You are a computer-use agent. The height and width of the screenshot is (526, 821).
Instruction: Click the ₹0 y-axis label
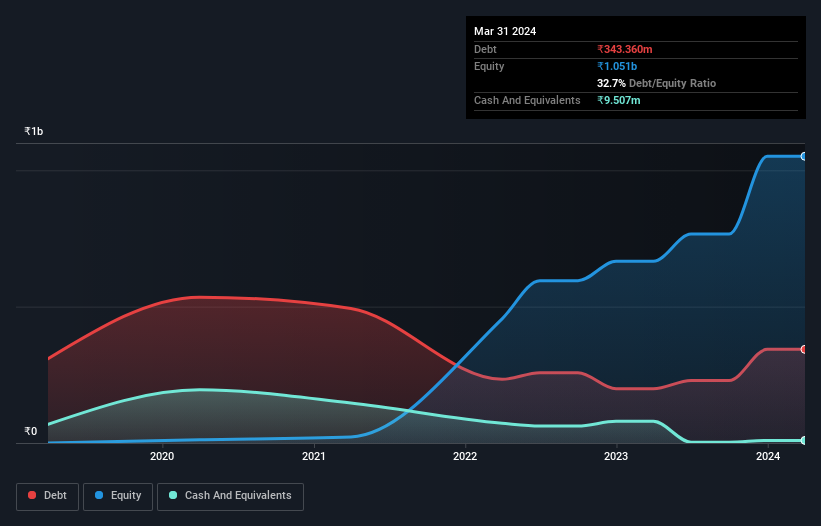tap(31, 431)
